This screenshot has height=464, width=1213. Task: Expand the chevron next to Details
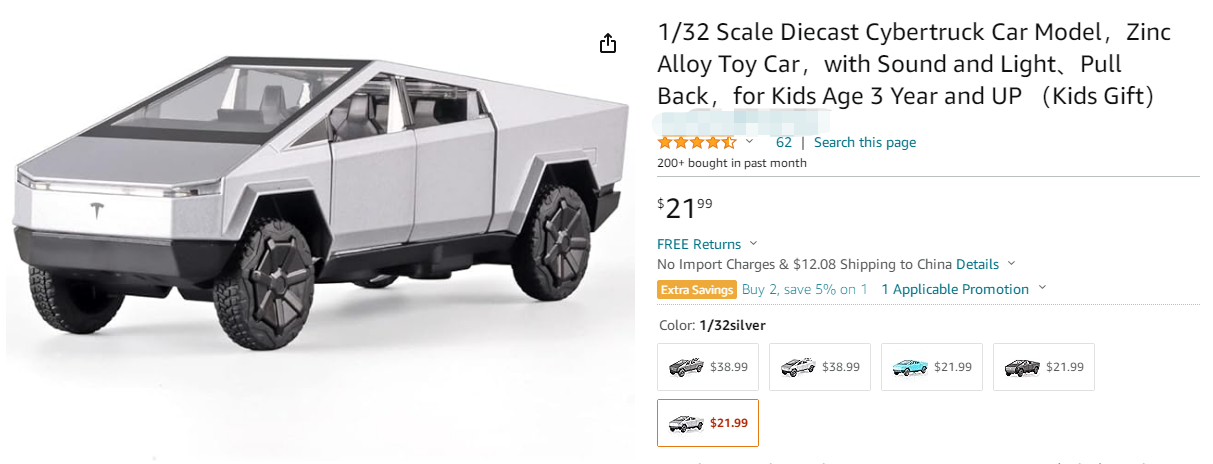[x=1011, y=264]
